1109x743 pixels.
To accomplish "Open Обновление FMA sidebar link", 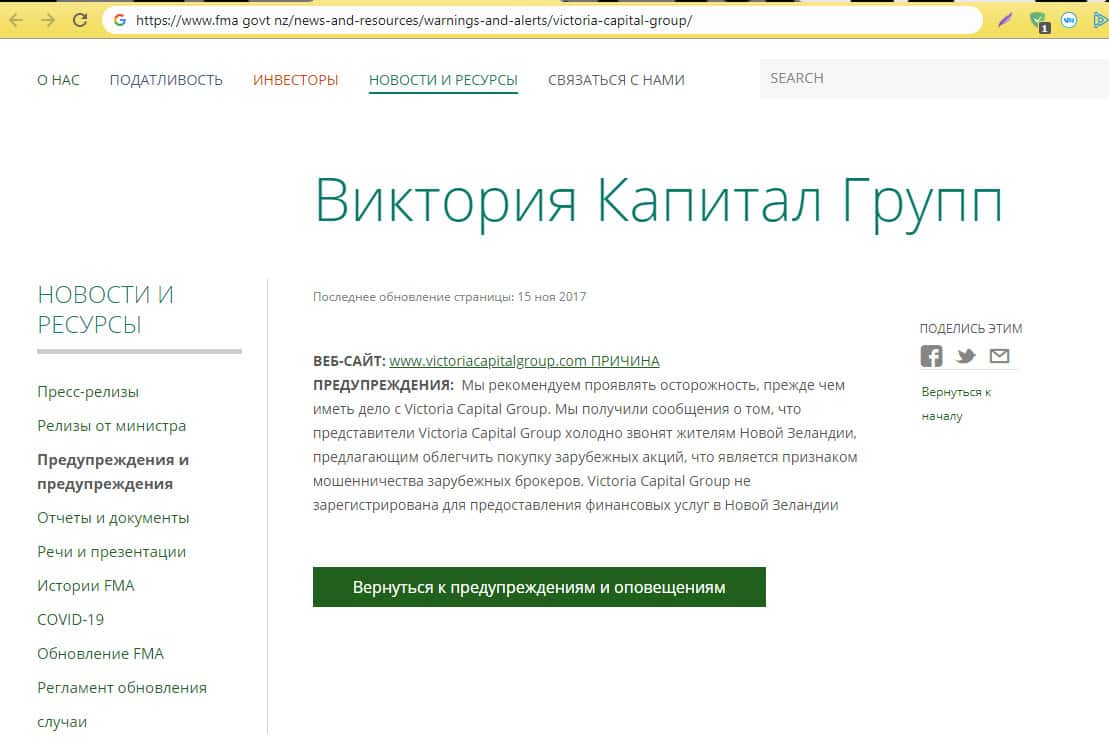I will coord(100,653).
